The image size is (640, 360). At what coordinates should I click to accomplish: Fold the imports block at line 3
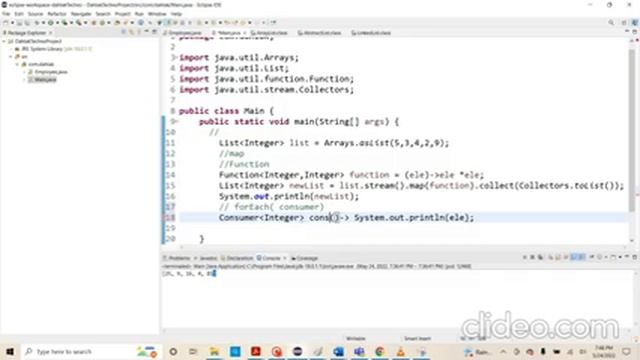[176, 58]
